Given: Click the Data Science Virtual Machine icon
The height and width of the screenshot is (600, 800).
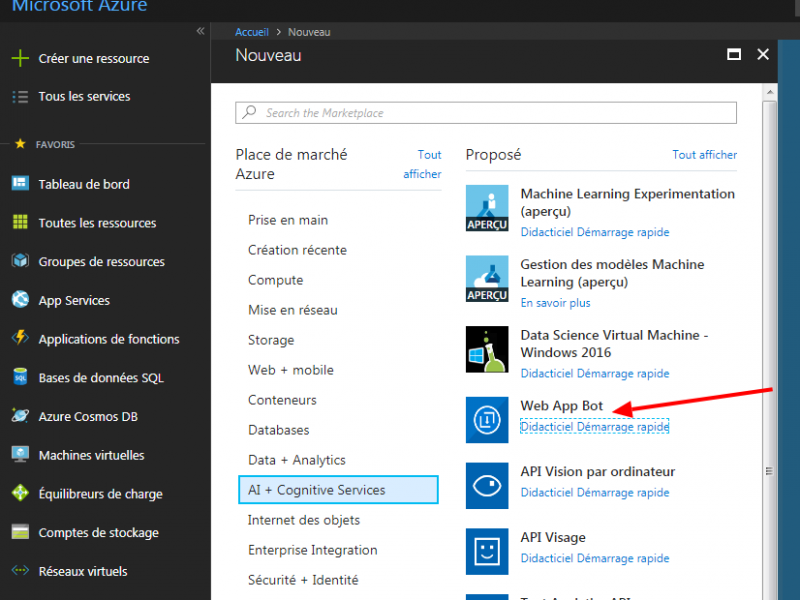Looking at the screenshot, I should pos(487,349).
